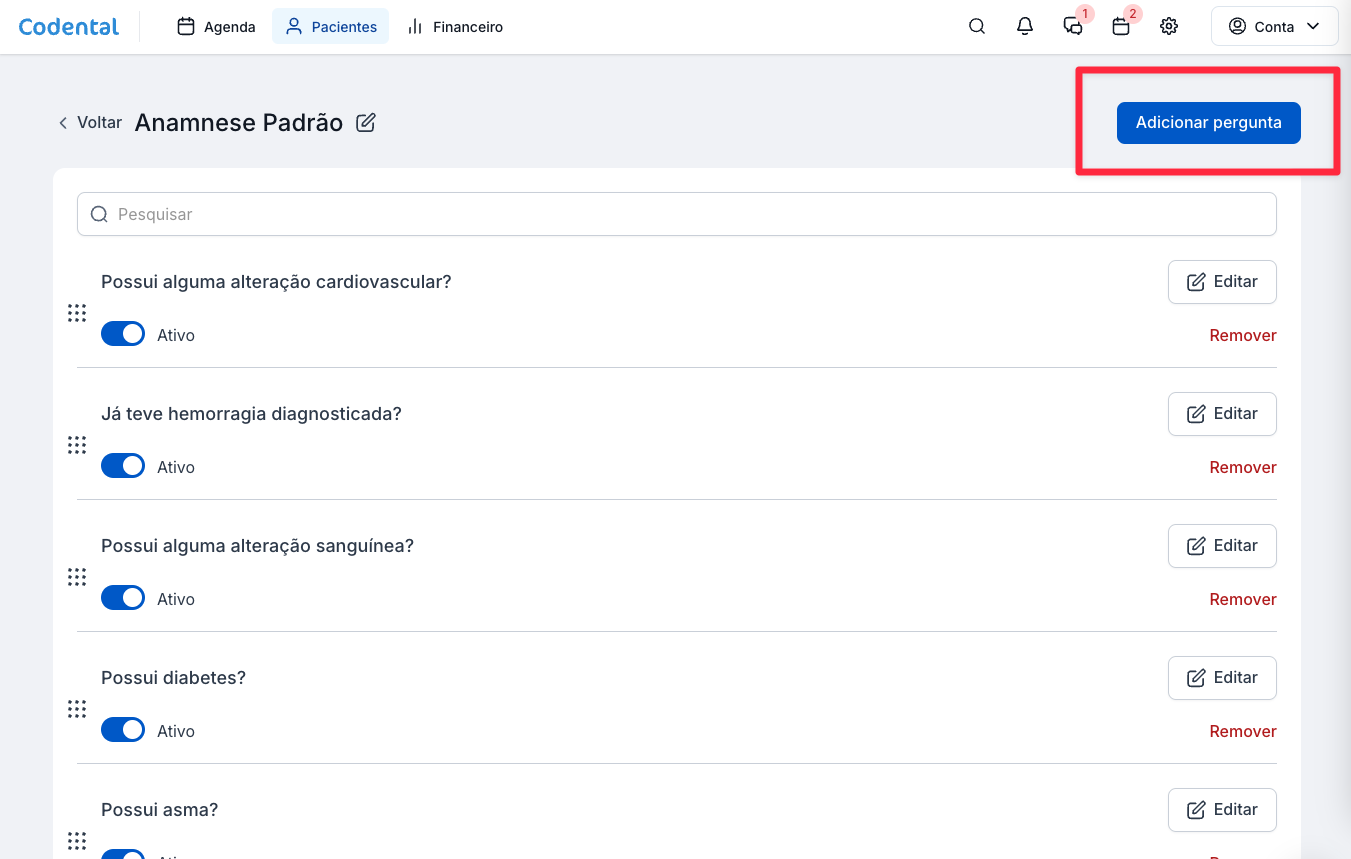Screen dimensions: 1351x859
Task: Click drag handle beside Possui diabetes question
Action: (x=77, y=709)
